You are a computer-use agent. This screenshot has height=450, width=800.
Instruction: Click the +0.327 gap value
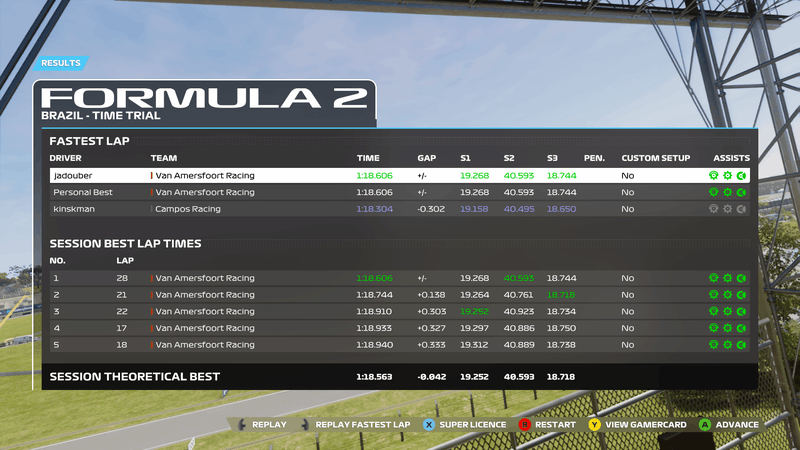431,328
